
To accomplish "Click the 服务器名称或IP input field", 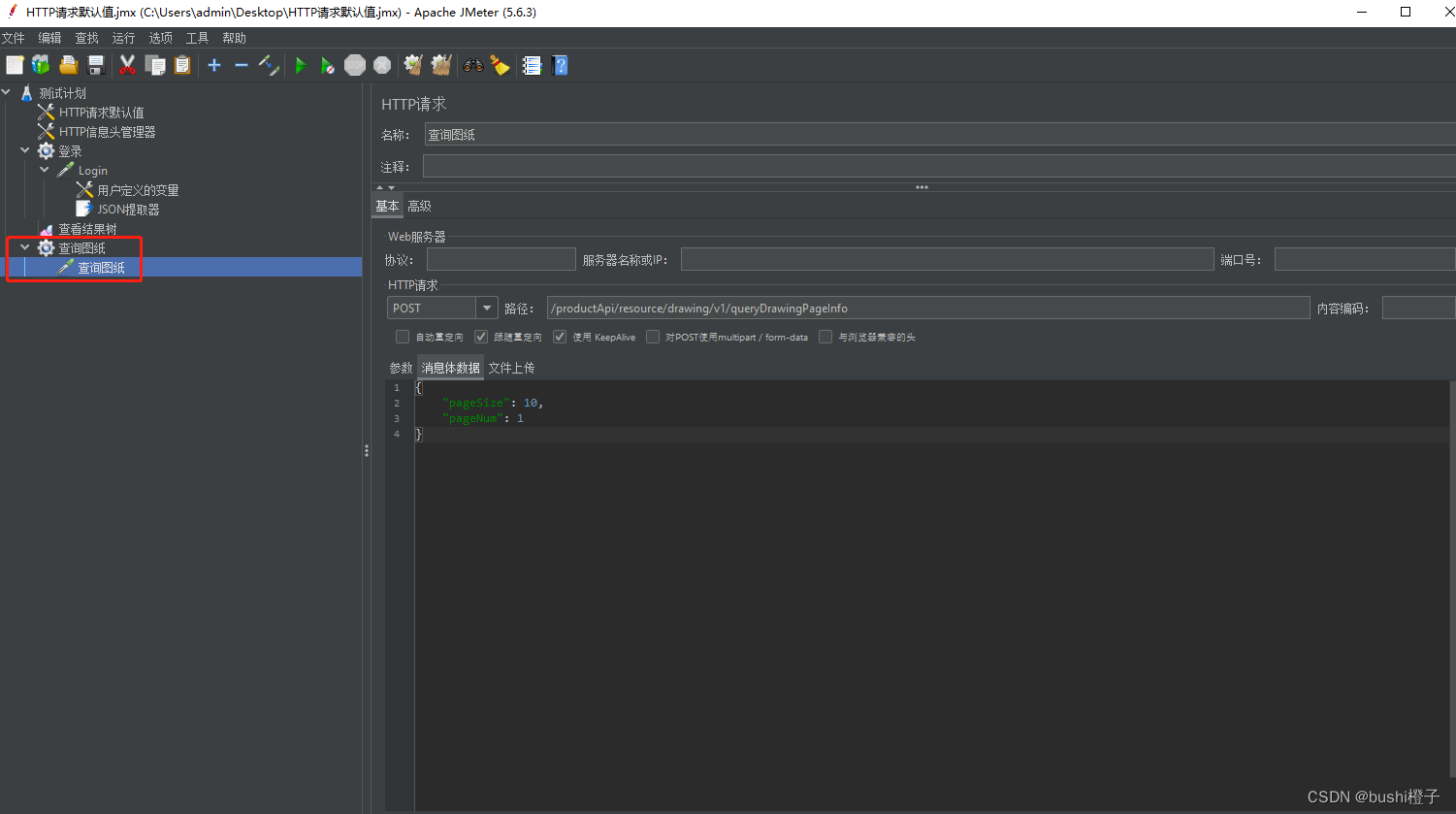I will tap(948, 259).
